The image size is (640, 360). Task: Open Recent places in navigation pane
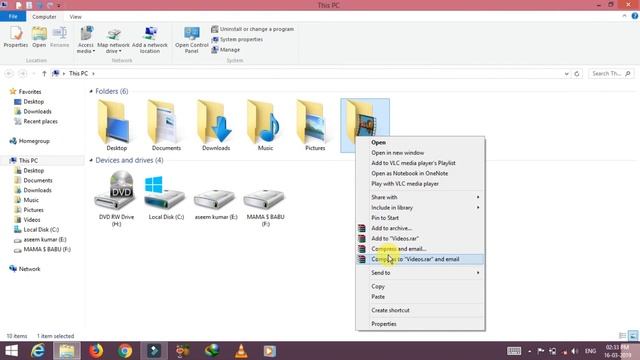pos(36,121)
